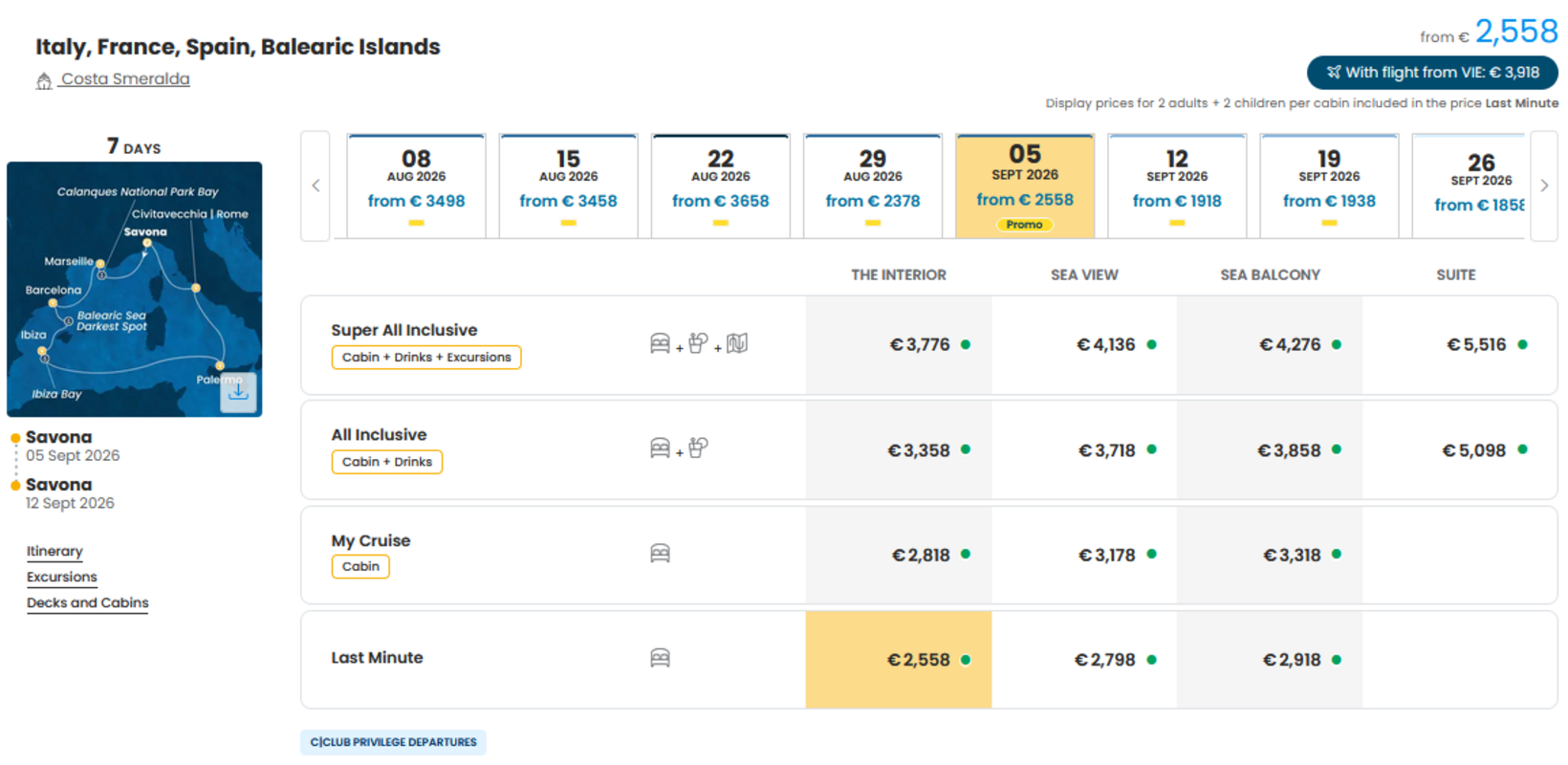The height and width of the screenshot is (765, 1568).
Task: Open the Decks and Cabins link
Action: (x=87, y=602)
